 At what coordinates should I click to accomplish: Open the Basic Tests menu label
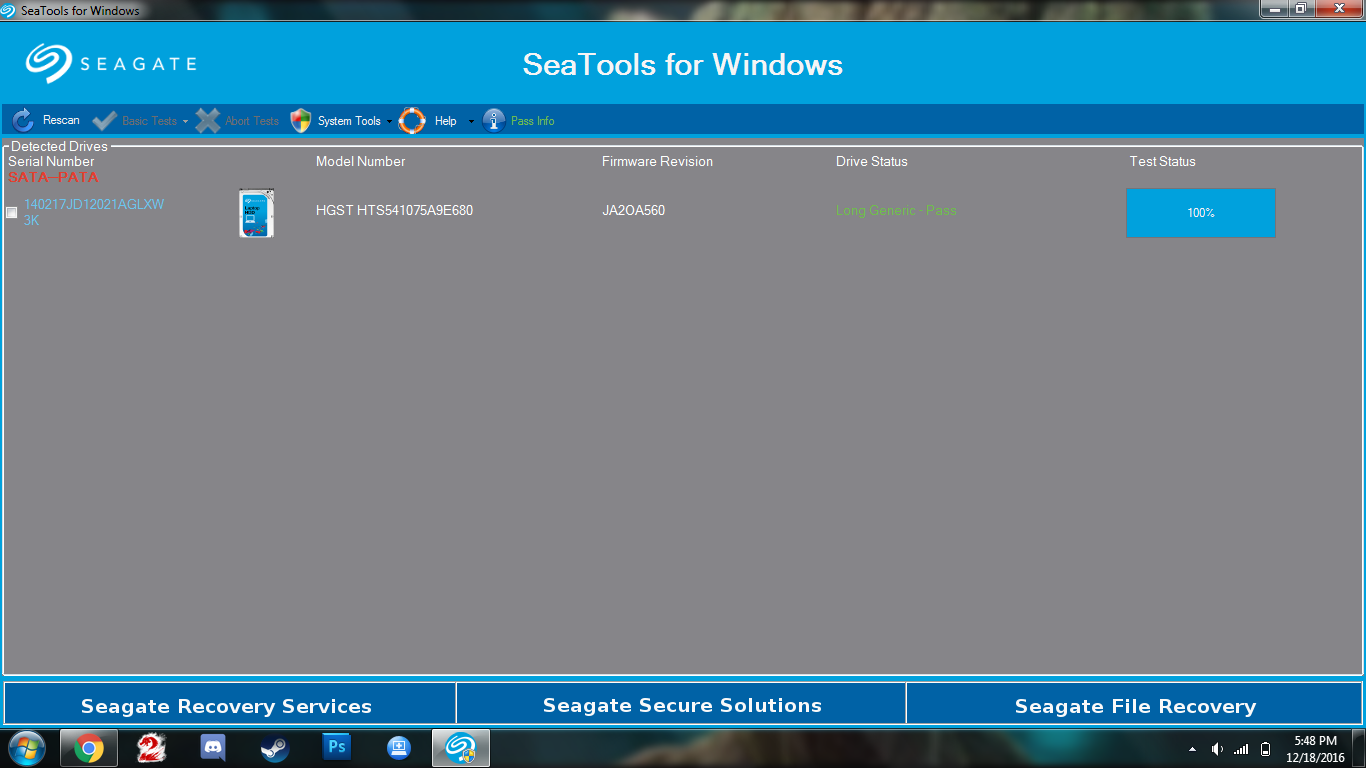tap(149, 121)
